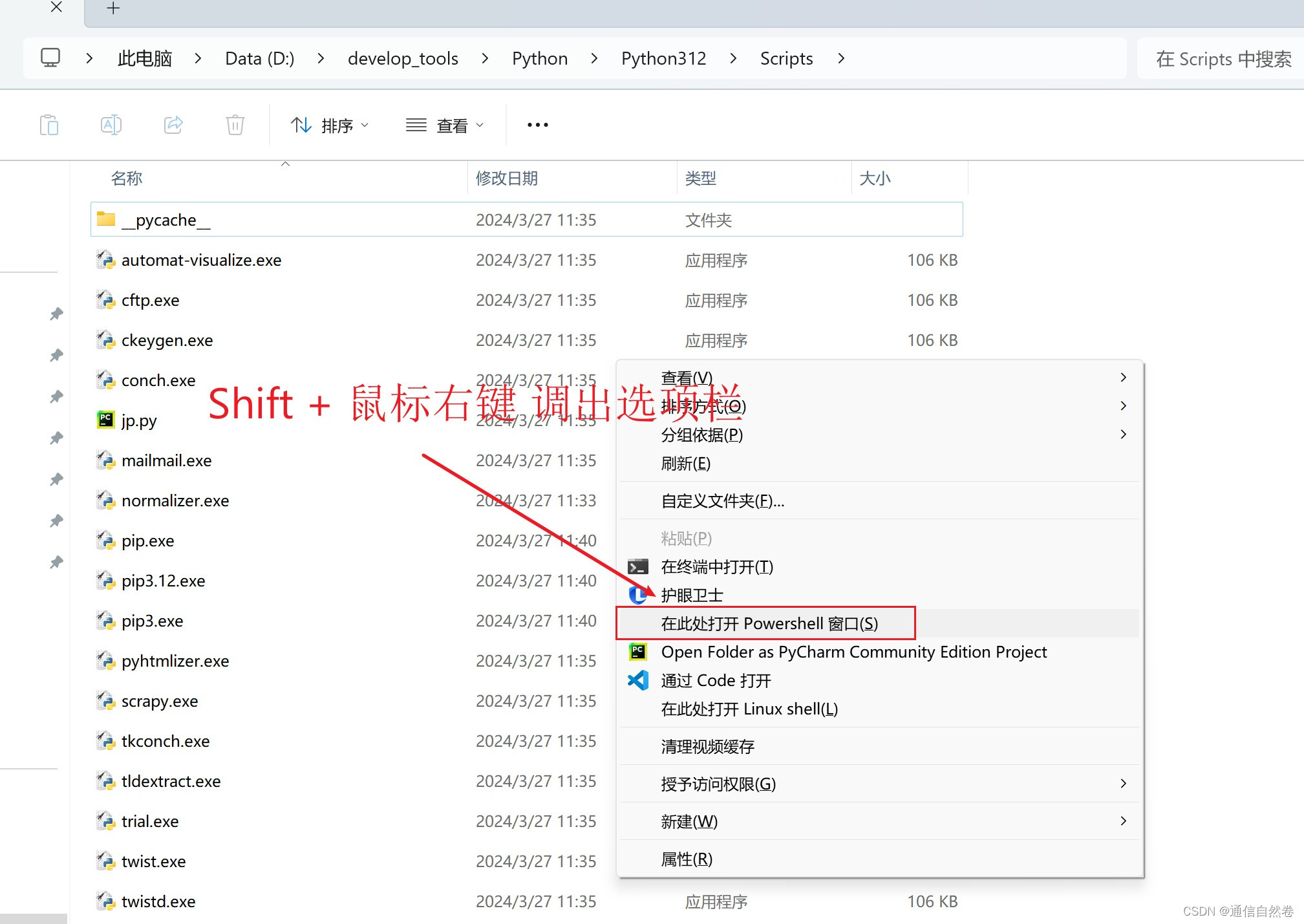This screenshot has height=924, width=1304.
Task: Open the 查看 view dropdown in toolbar
Action: pos(445,125)
